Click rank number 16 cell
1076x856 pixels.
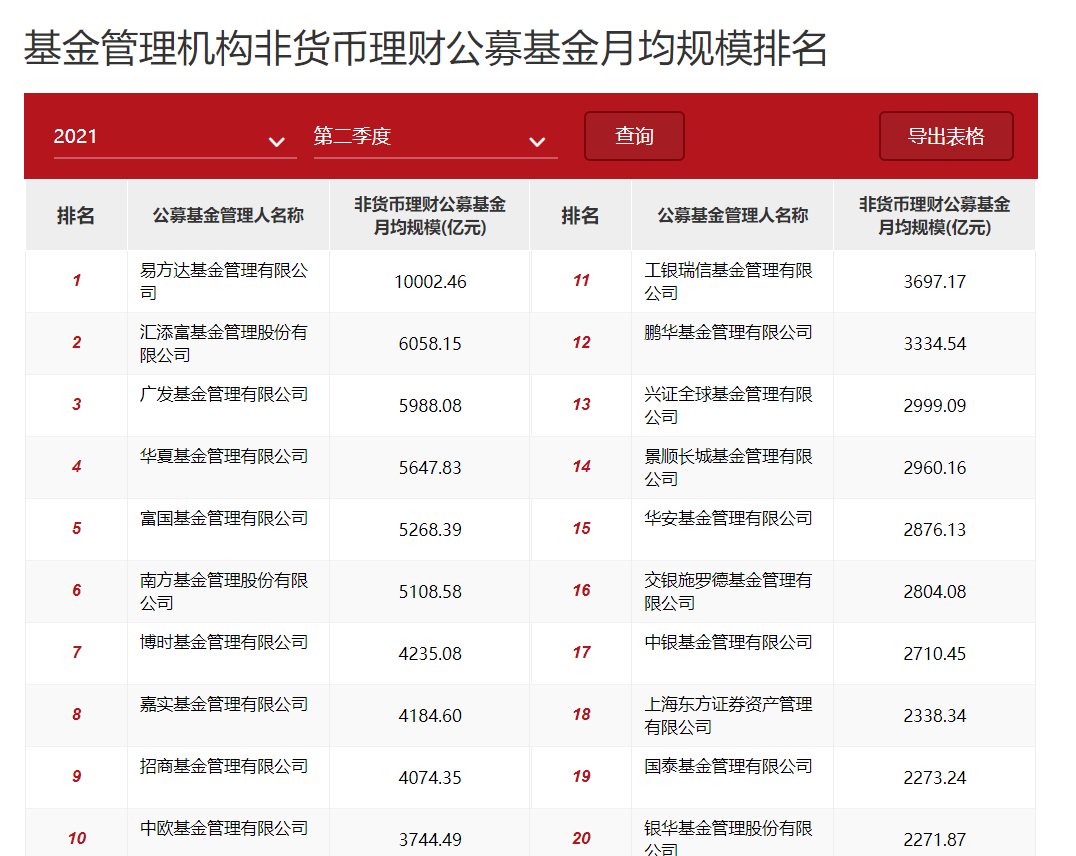(581, 590)
